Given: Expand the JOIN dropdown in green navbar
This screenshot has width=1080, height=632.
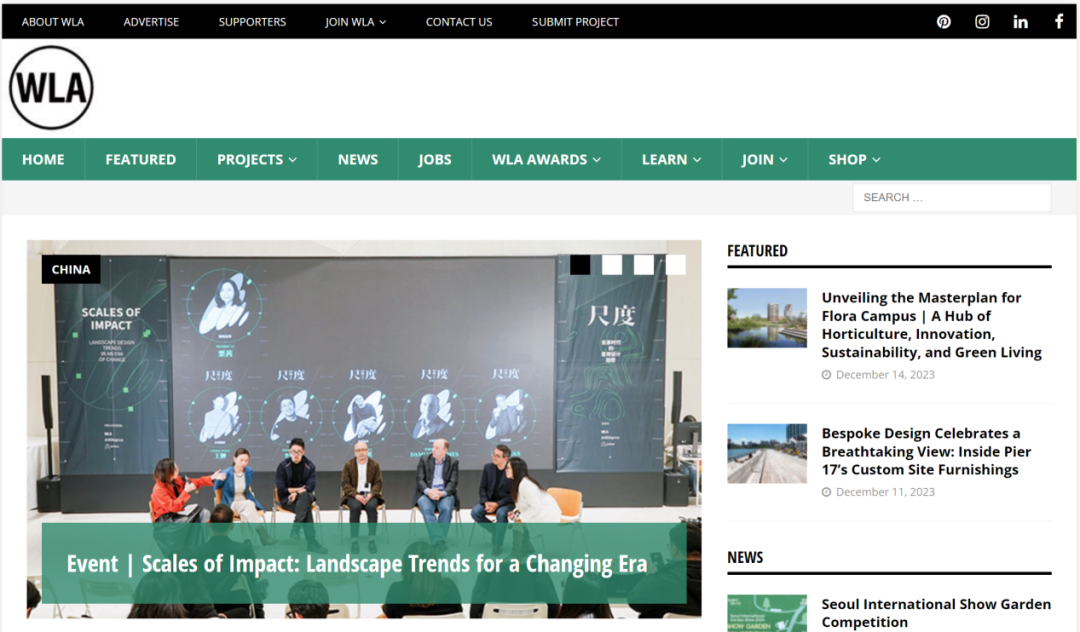Looking at the screenshot, I should coord(765,160).
